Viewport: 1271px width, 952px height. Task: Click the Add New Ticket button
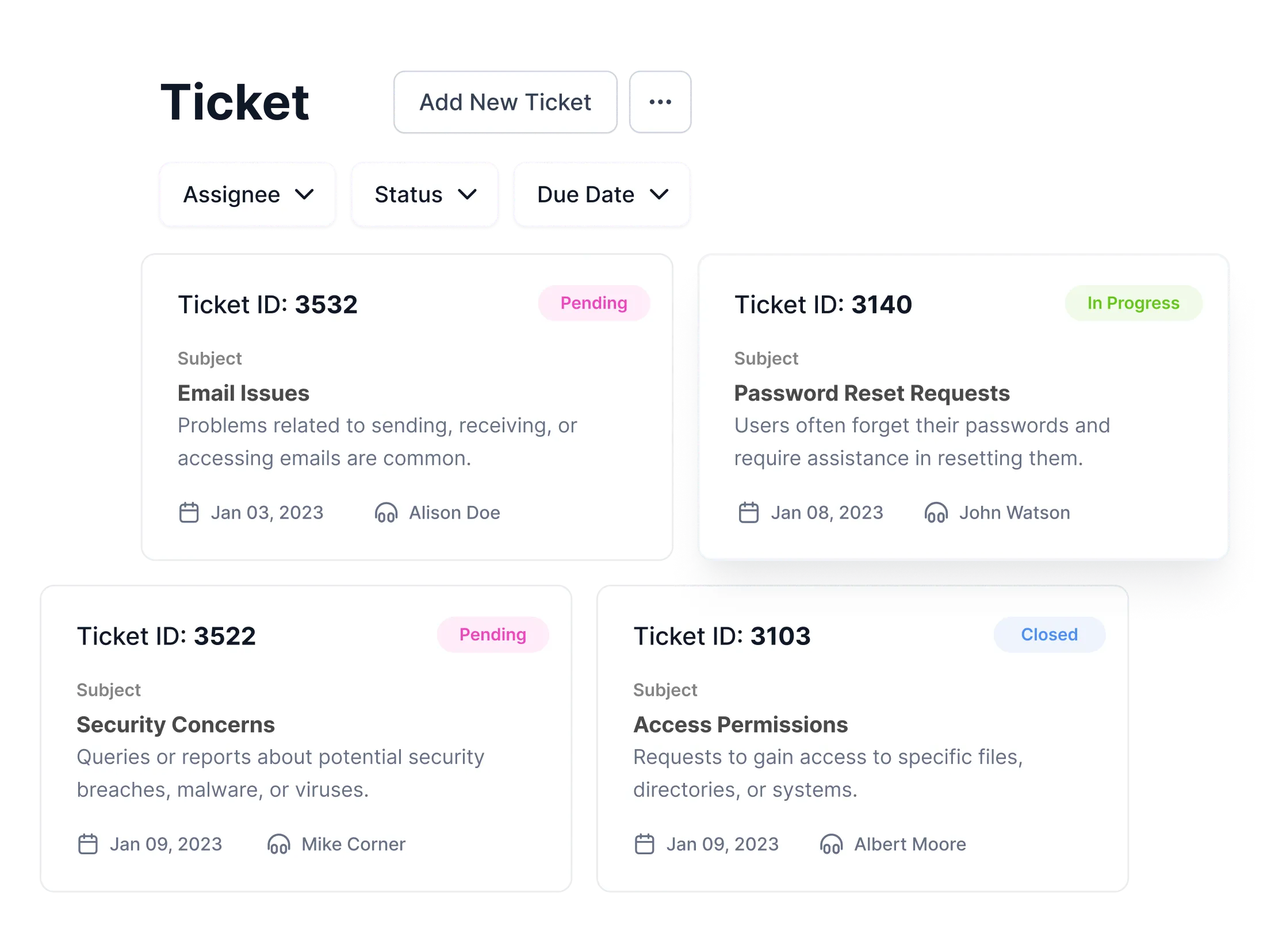[505, 102]
